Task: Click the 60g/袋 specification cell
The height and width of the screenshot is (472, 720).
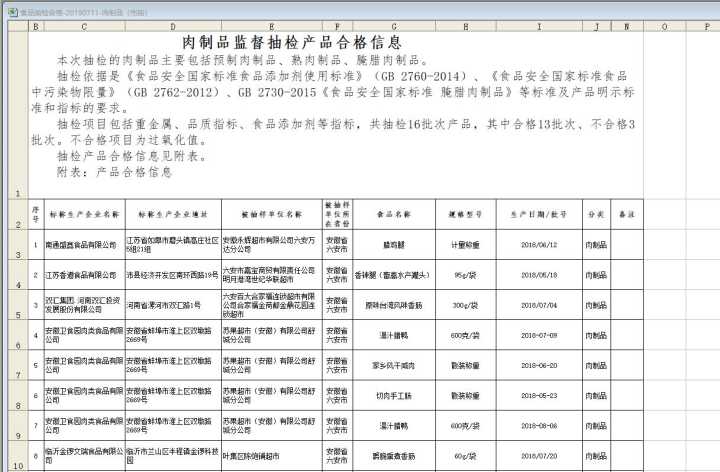Action: coord(466,456)
